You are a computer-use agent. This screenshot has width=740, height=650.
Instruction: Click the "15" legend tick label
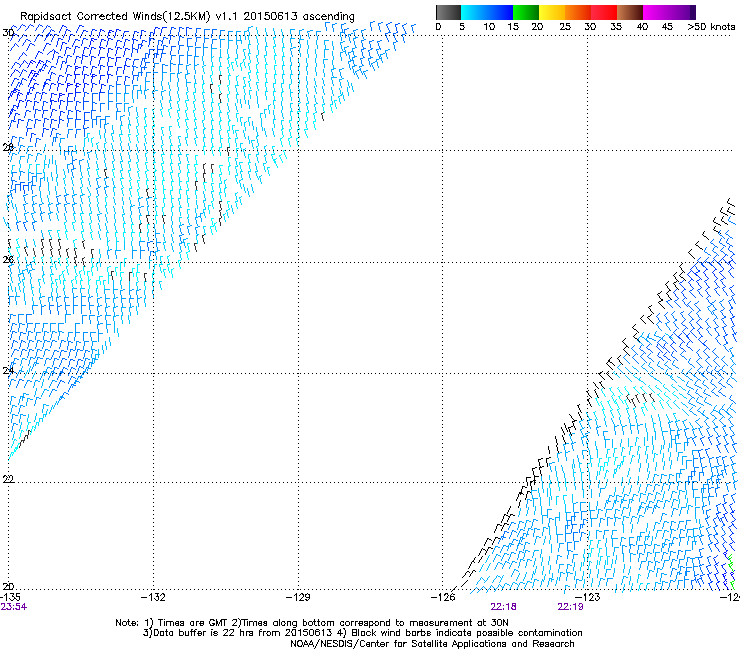point(513,27)
